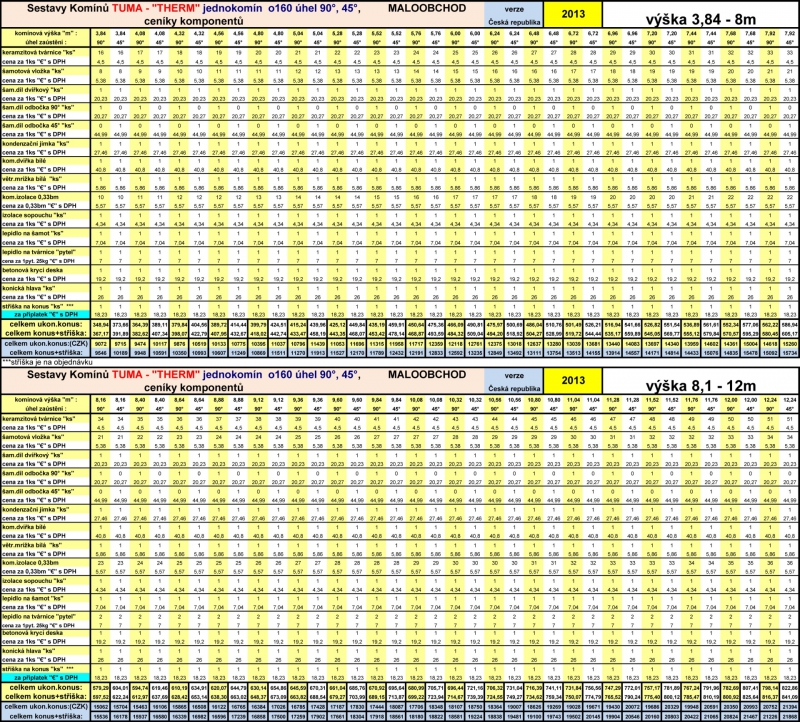Click "celkem ukon.konus:(CZK)" label in the 3,84 - 8m table

[x=45, y=343]
